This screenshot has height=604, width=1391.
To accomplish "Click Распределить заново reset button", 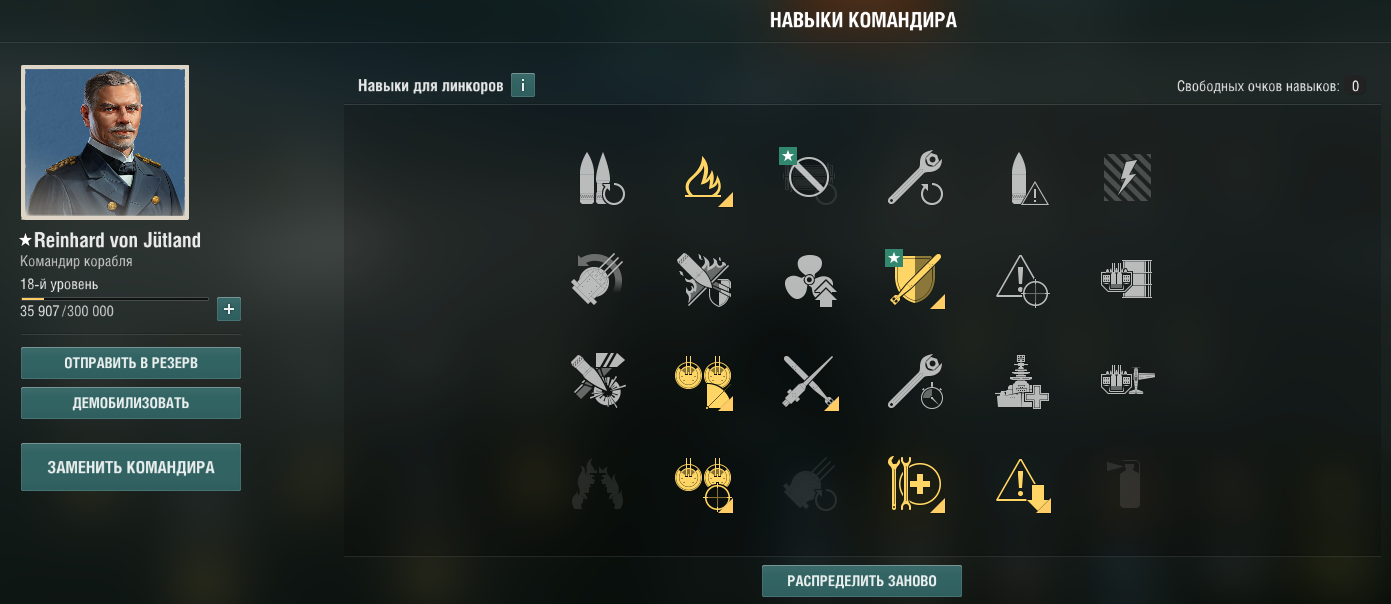I will [862, 581].
